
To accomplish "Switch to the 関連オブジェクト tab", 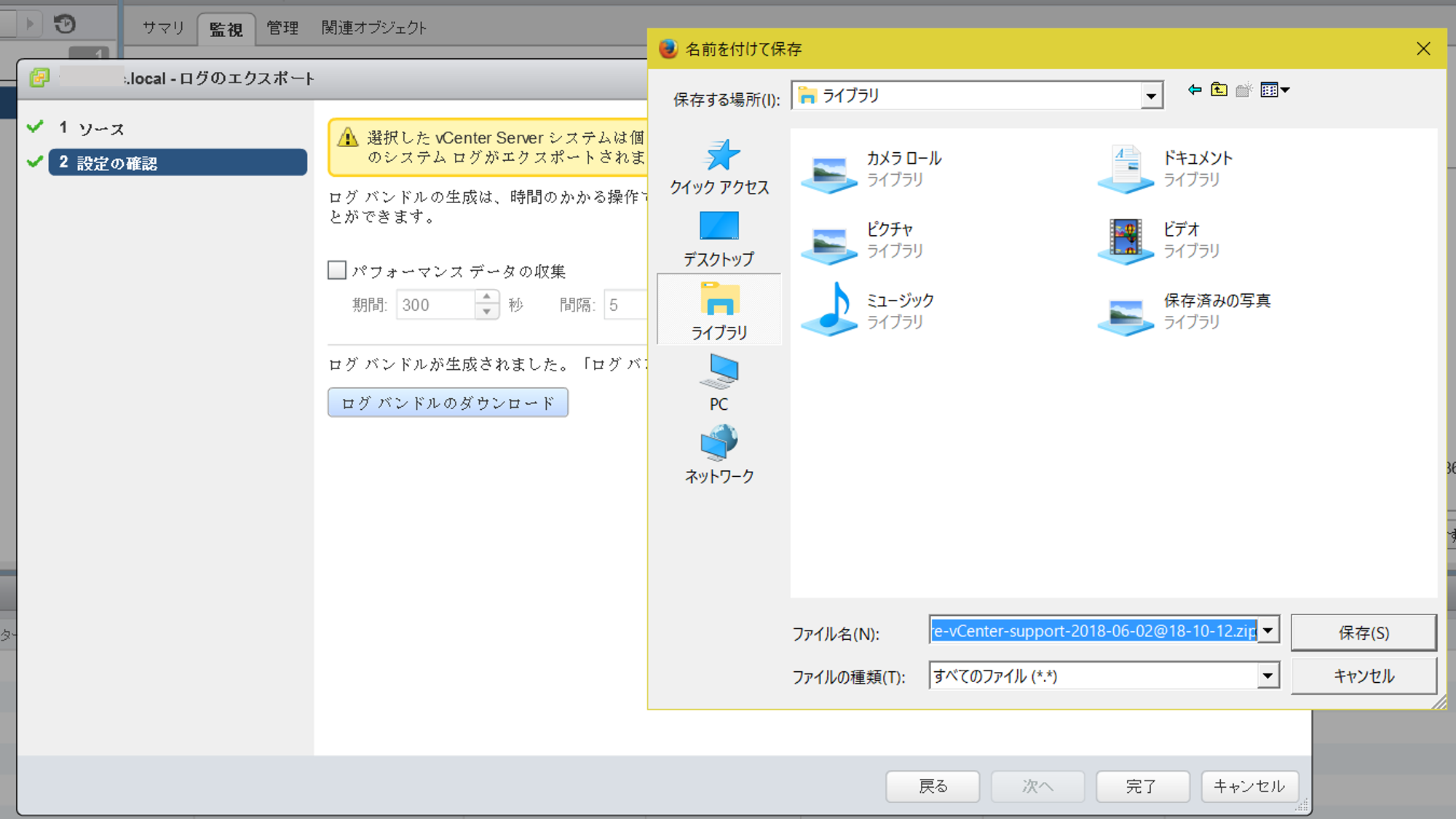I will 374,28.
